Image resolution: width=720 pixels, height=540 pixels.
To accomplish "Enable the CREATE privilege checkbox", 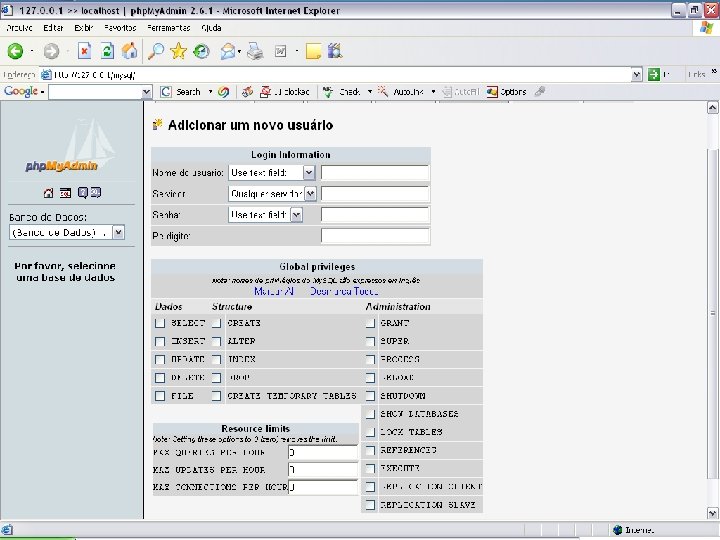I will (x=216, y=323).
